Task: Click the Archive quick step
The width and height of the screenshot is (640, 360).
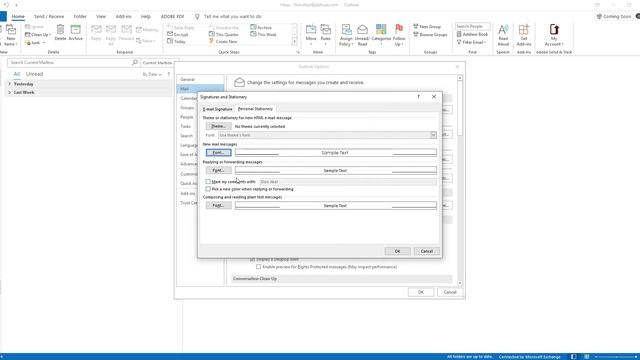Action: point(261,28)
